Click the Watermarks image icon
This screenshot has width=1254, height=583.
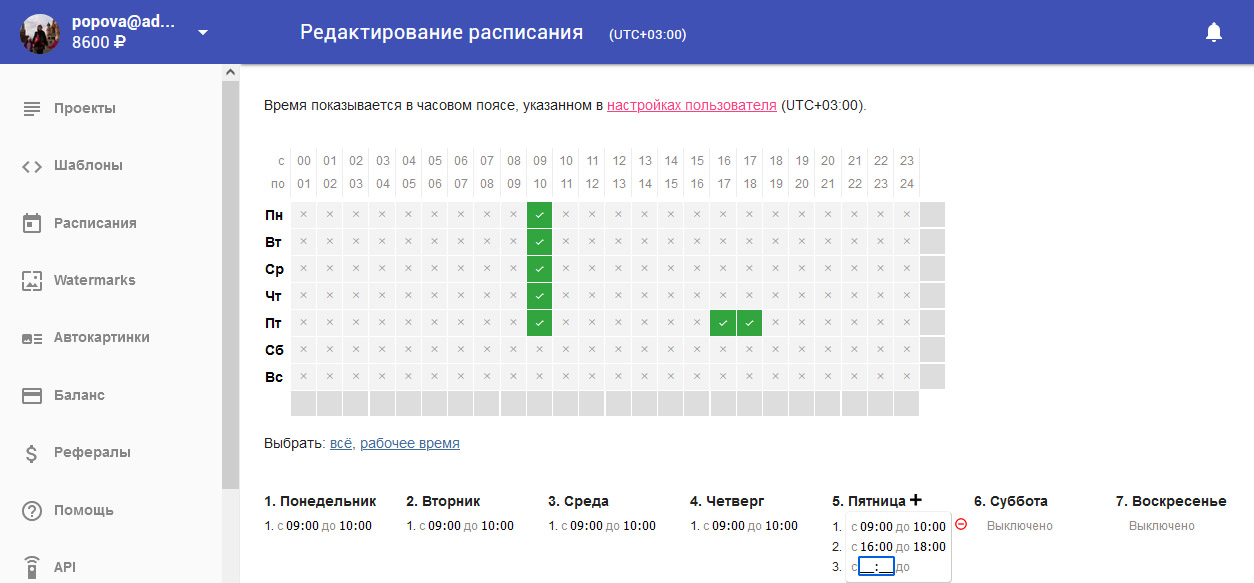[x=32, y=281]
